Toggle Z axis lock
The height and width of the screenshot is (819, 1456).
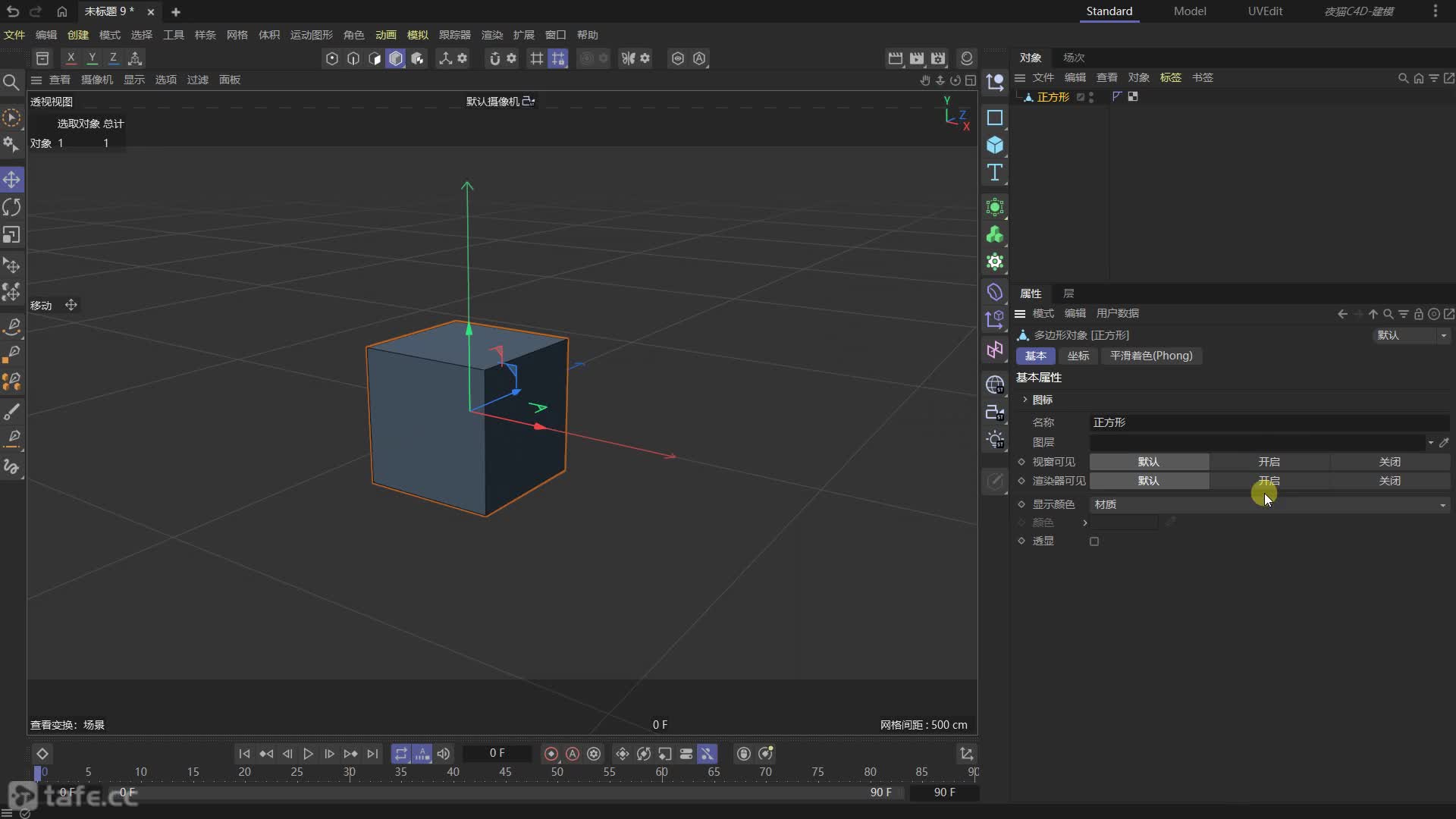[x=113, y=58]
